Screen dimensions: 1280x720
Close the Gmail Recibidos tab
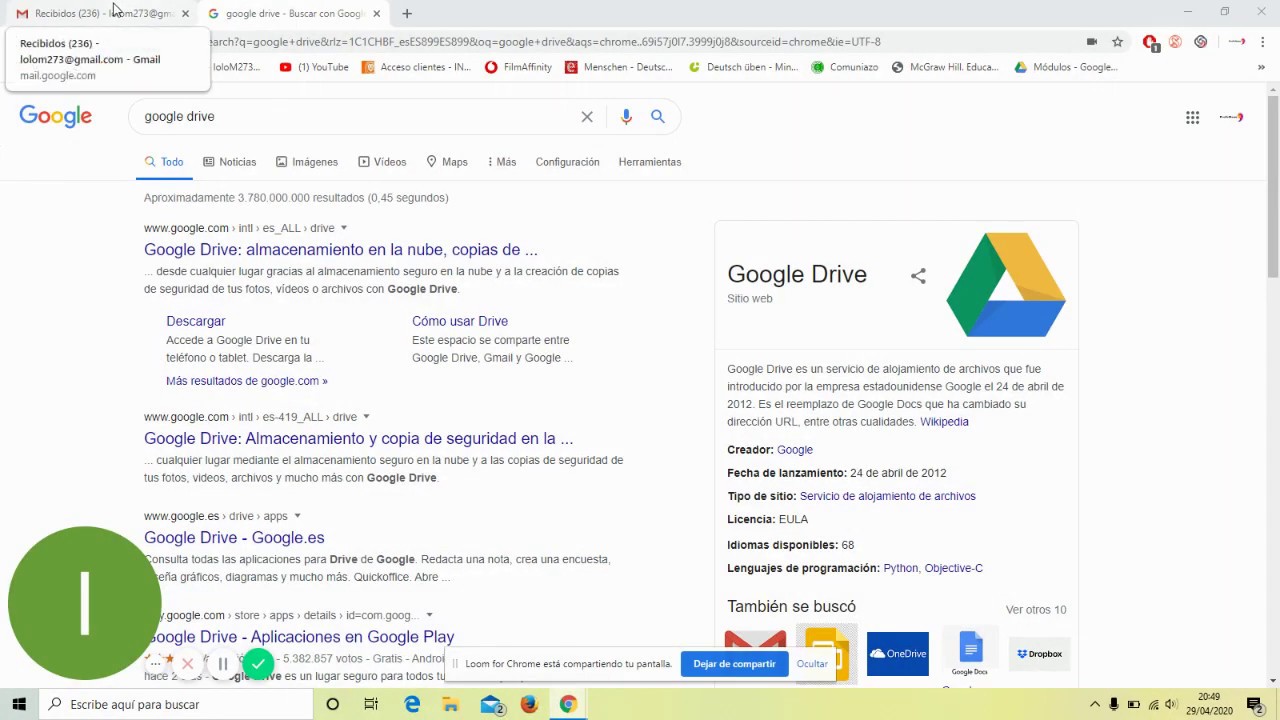click(185, 14)
